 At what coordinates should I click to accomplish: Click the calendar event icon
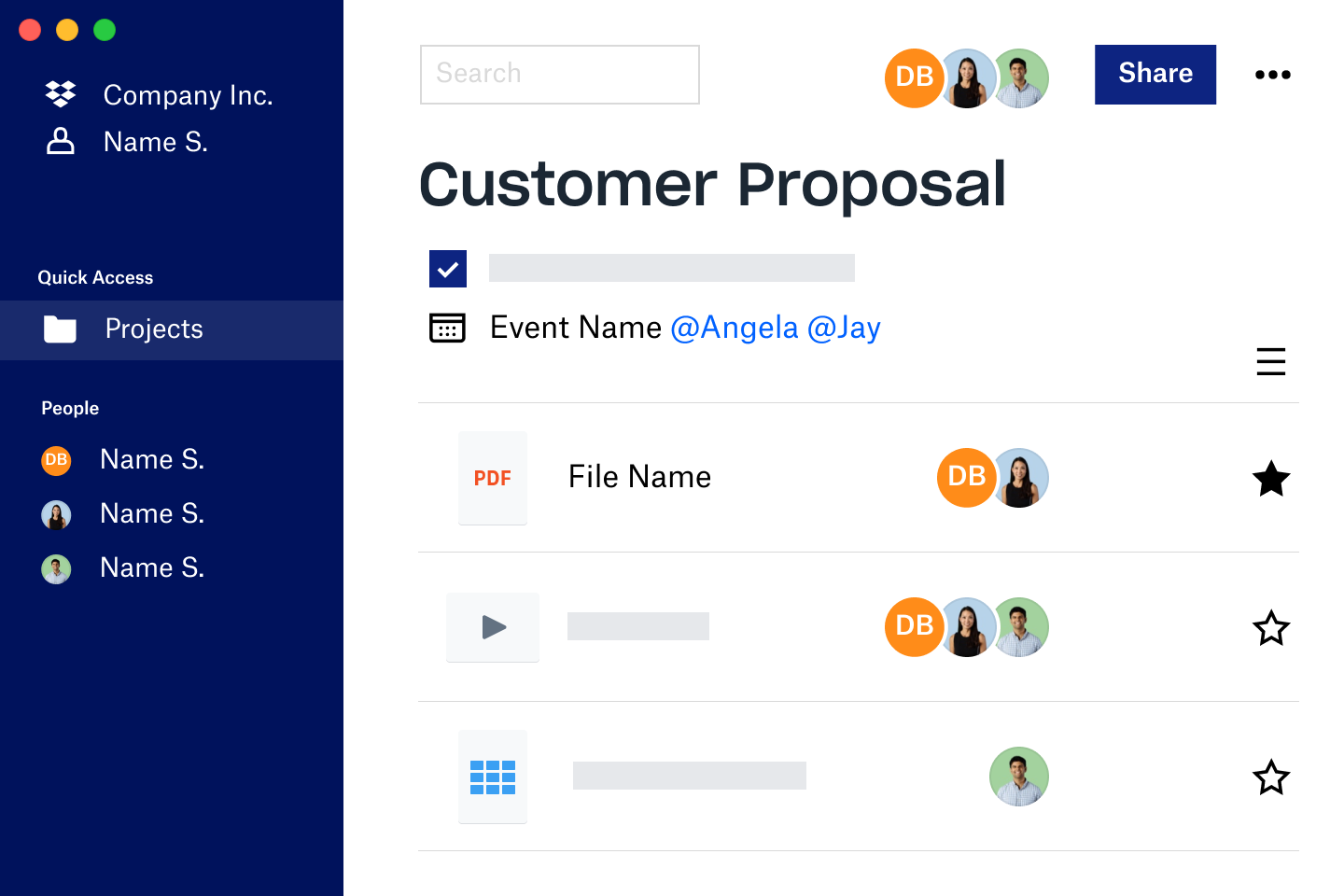(447, 328)
